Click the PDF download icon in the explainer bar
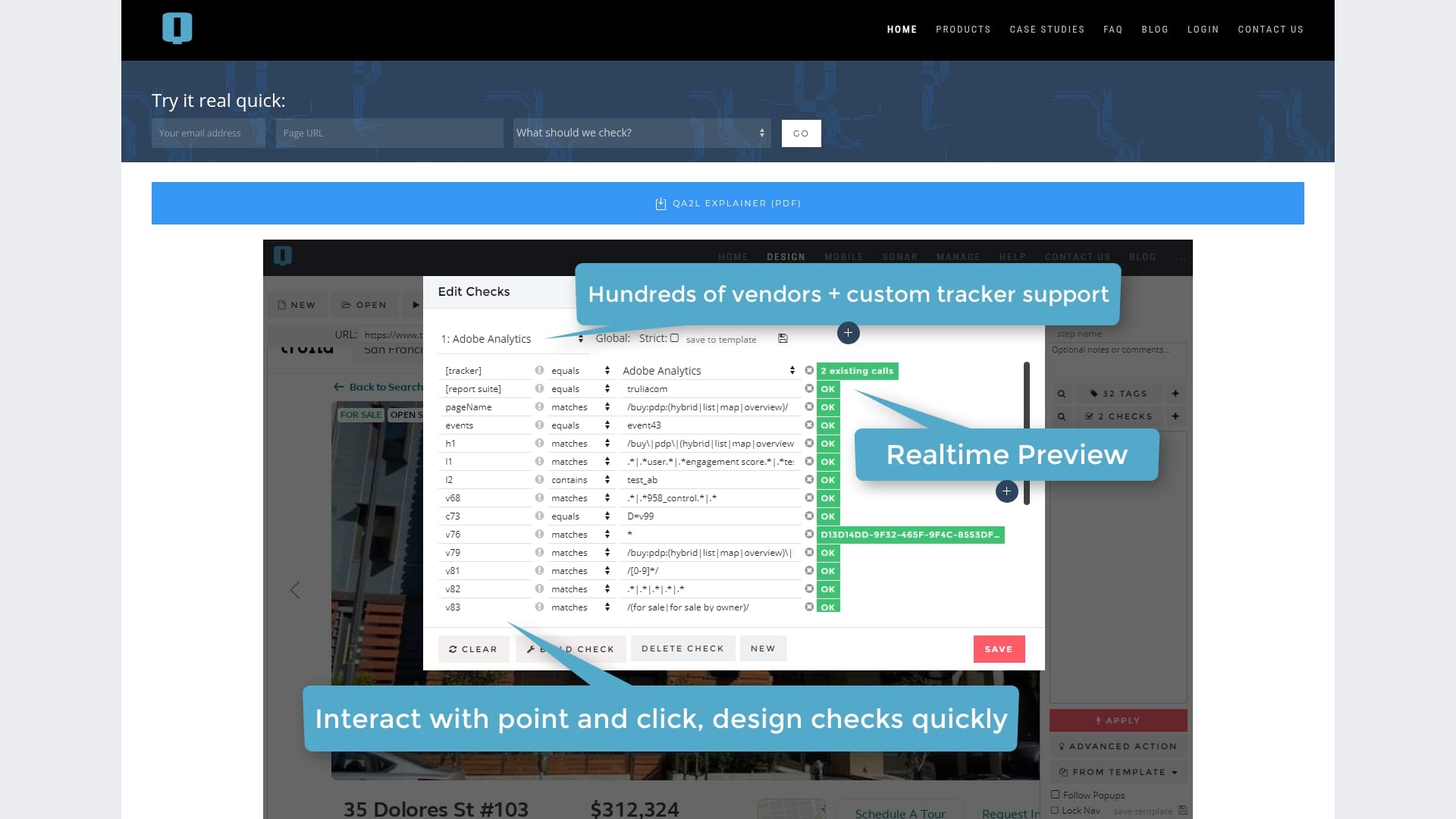This screenshot has height=819, width=1456. 661,203
